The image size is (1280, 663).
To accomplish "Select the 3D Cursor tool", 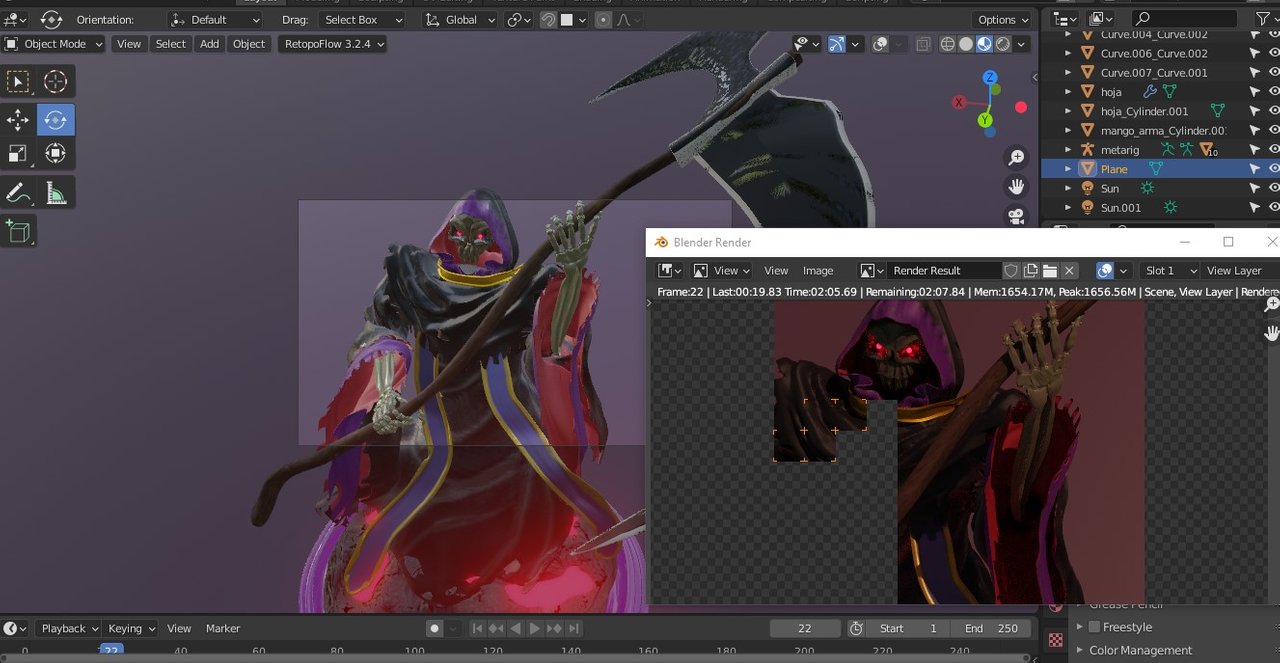I will click(55, 81).
